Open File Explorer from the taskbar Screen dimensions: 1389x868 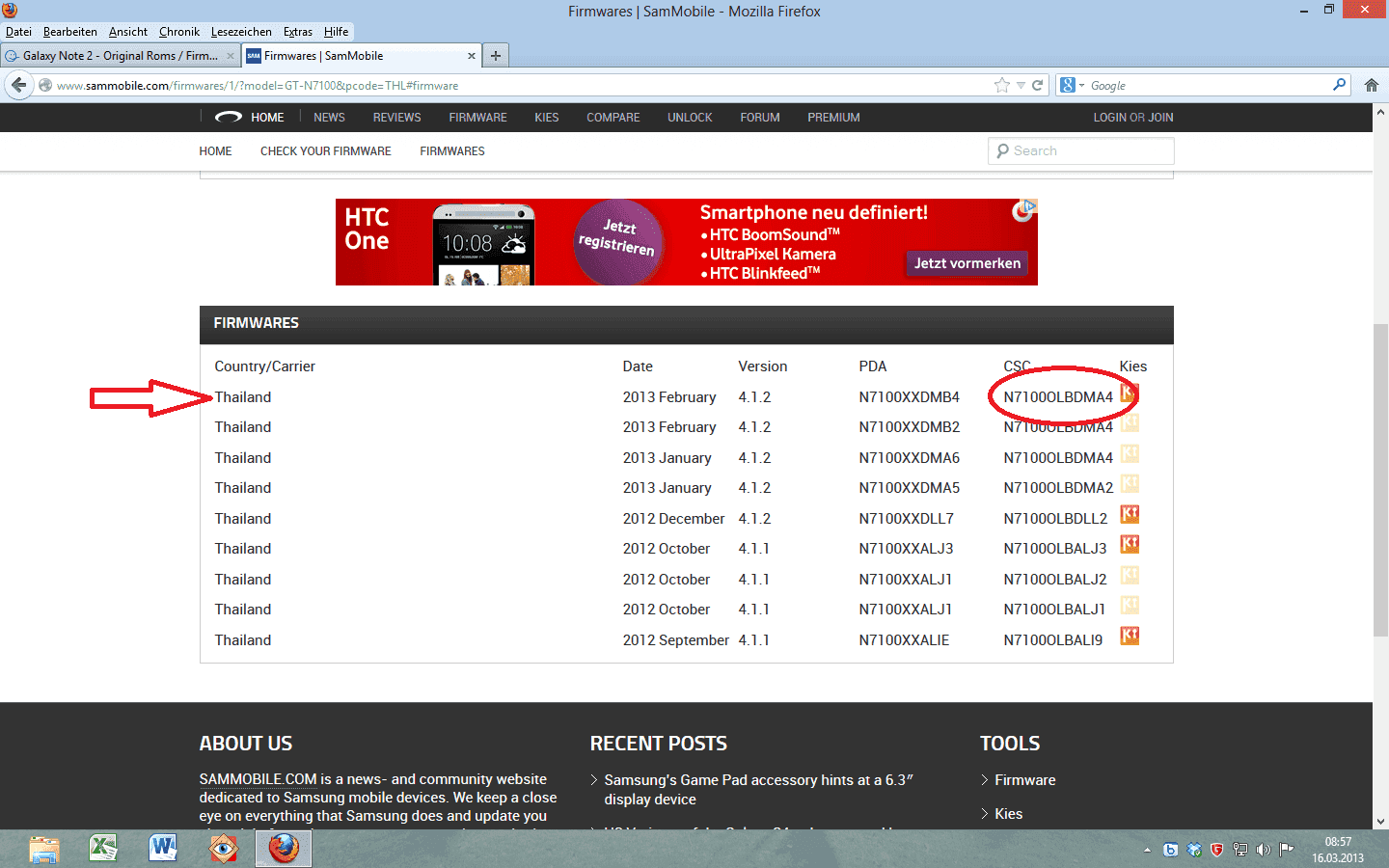44,849
